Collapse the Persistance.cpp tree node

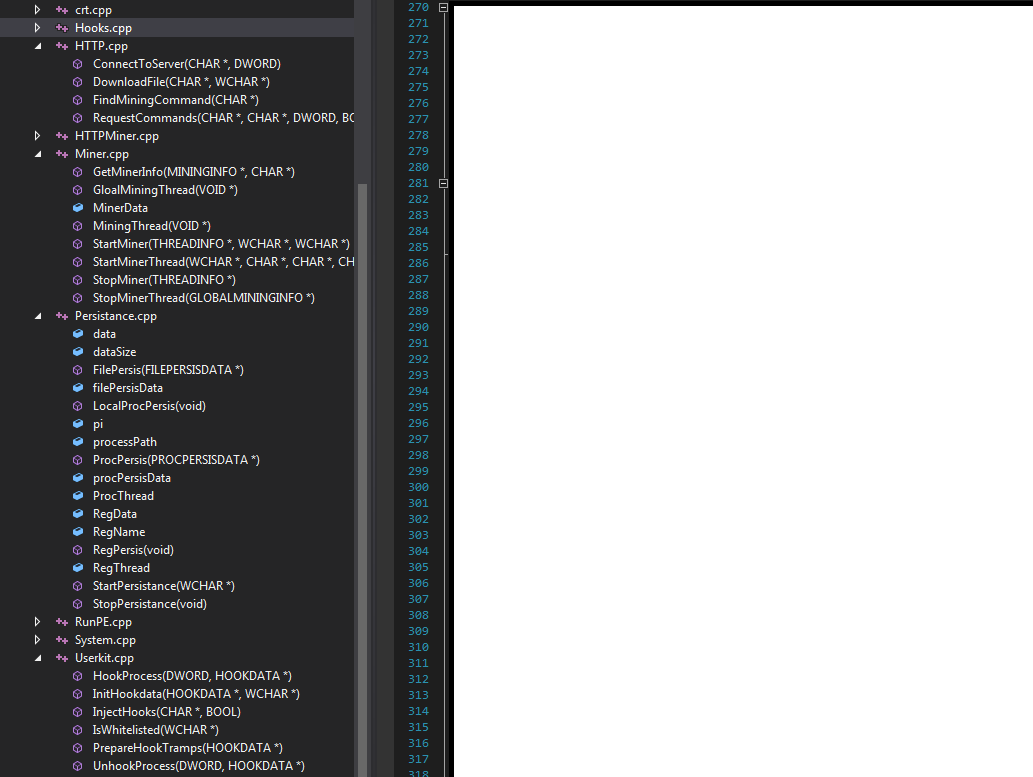(x=38, y=316)
